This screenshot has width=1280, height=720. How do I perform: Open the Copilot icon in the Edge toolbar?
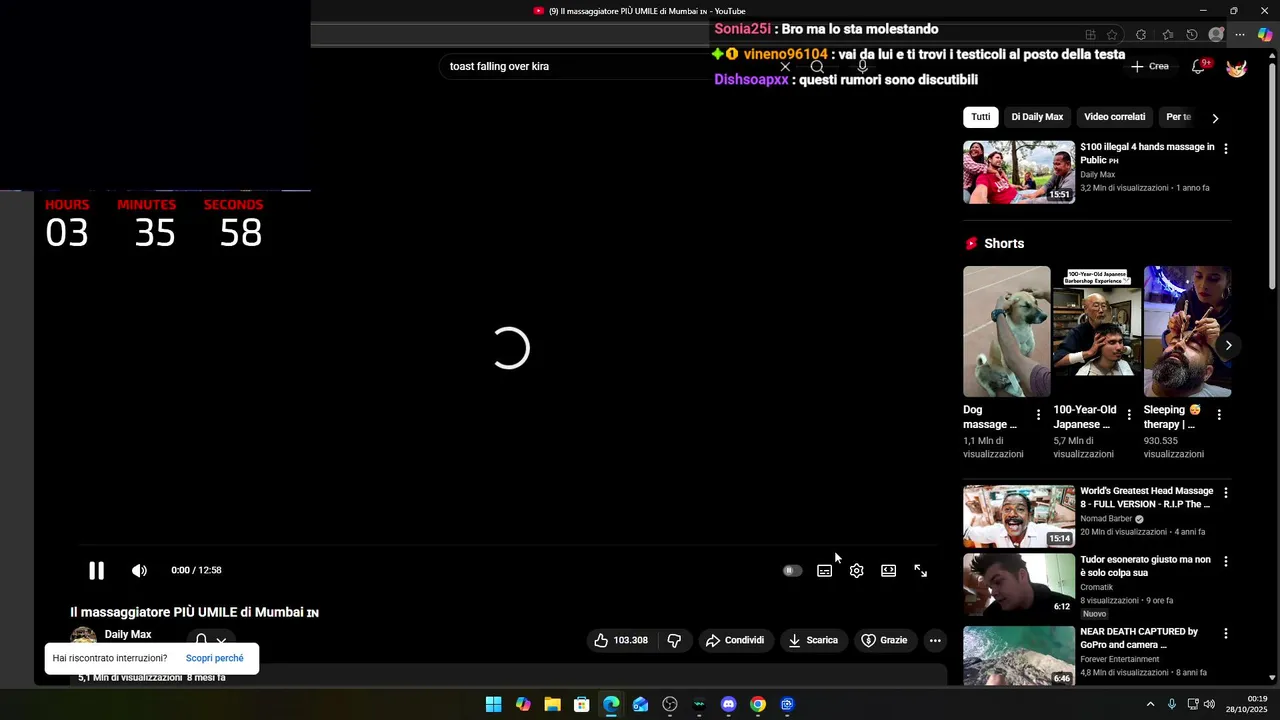(x=1265, y=35)
